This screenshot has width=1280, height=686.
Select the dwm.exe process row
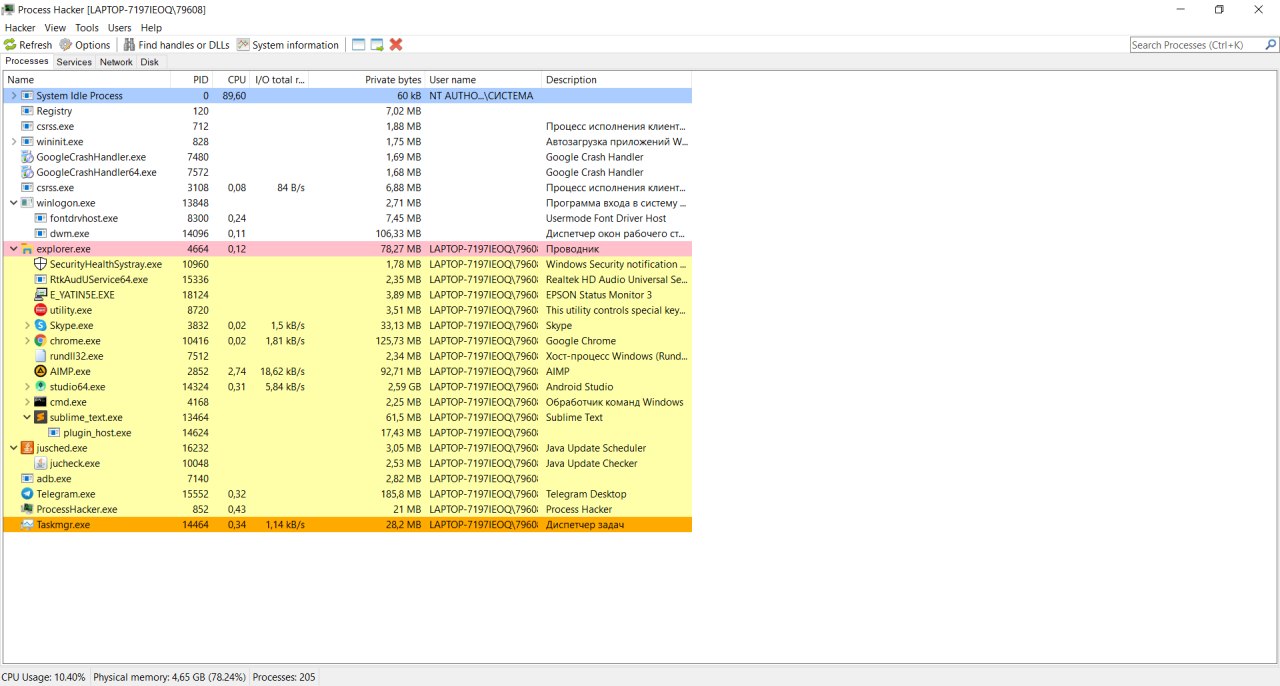(347, 233)
